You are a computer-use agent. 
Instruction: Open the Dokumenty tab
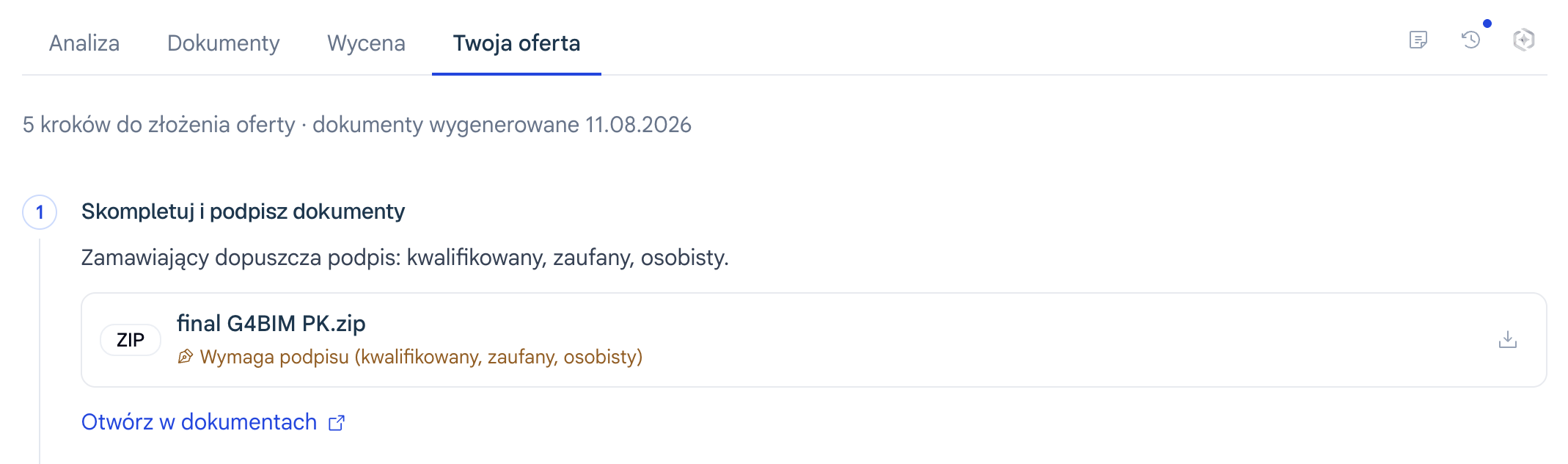tap(224, 43)
